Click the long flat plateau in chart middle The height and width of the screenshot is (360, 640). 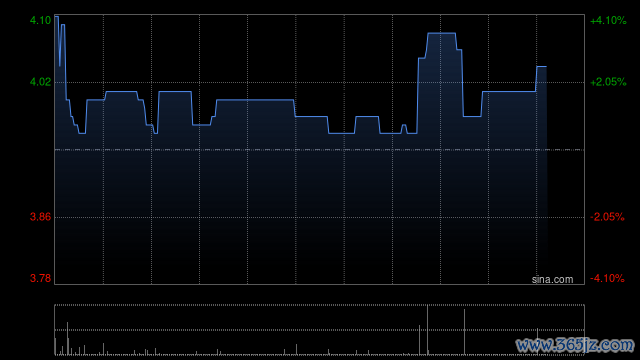(255, 100)
